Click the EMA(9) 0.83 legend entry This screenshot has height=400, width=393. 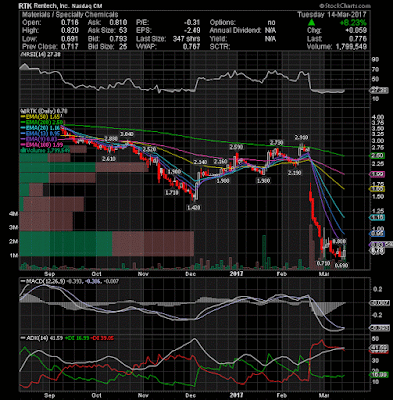tap(40, 139)
